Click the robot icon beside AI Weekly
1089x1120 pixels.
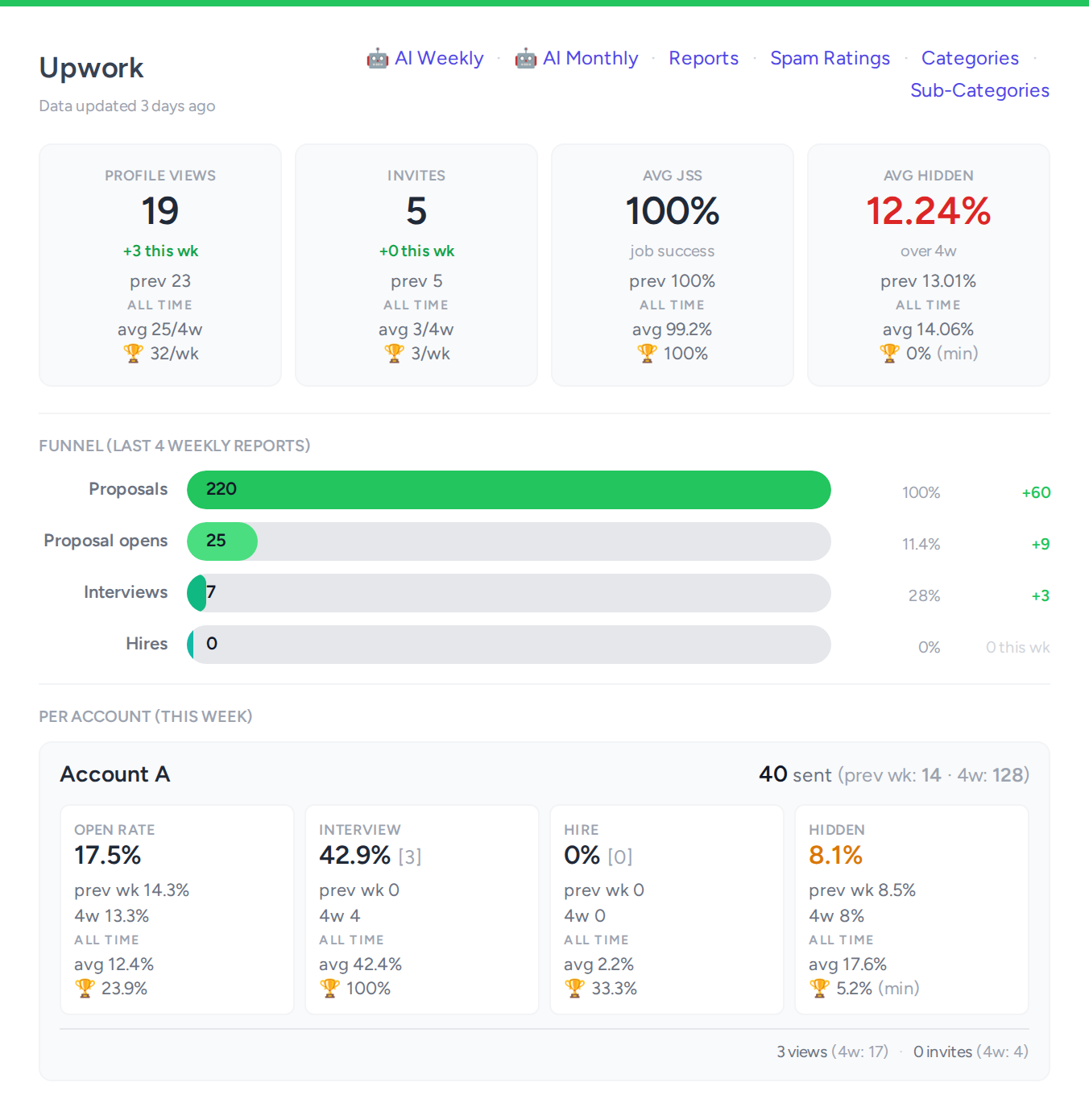(377, 58)
